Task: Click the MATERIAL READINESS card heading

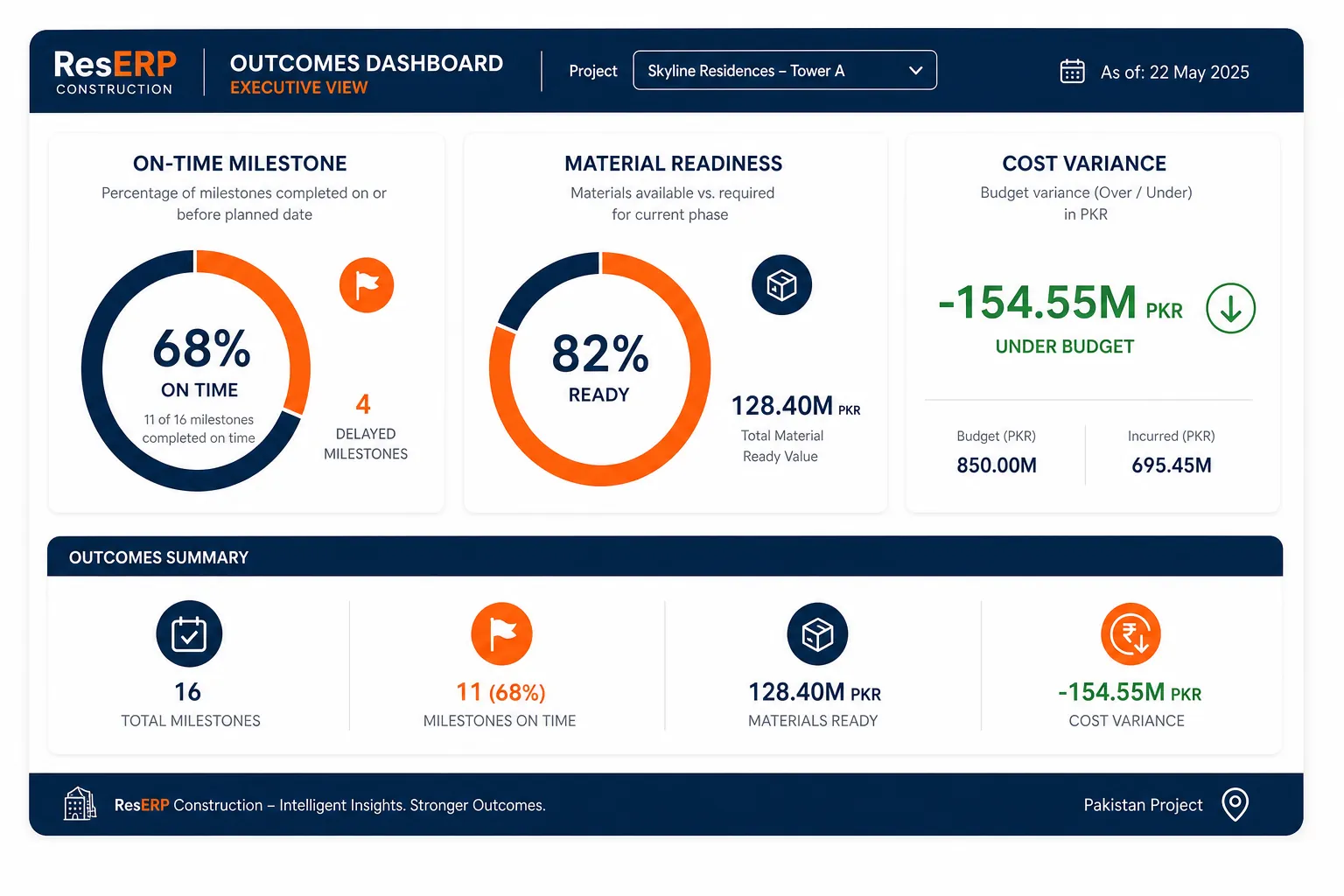Action: point(674,164)
